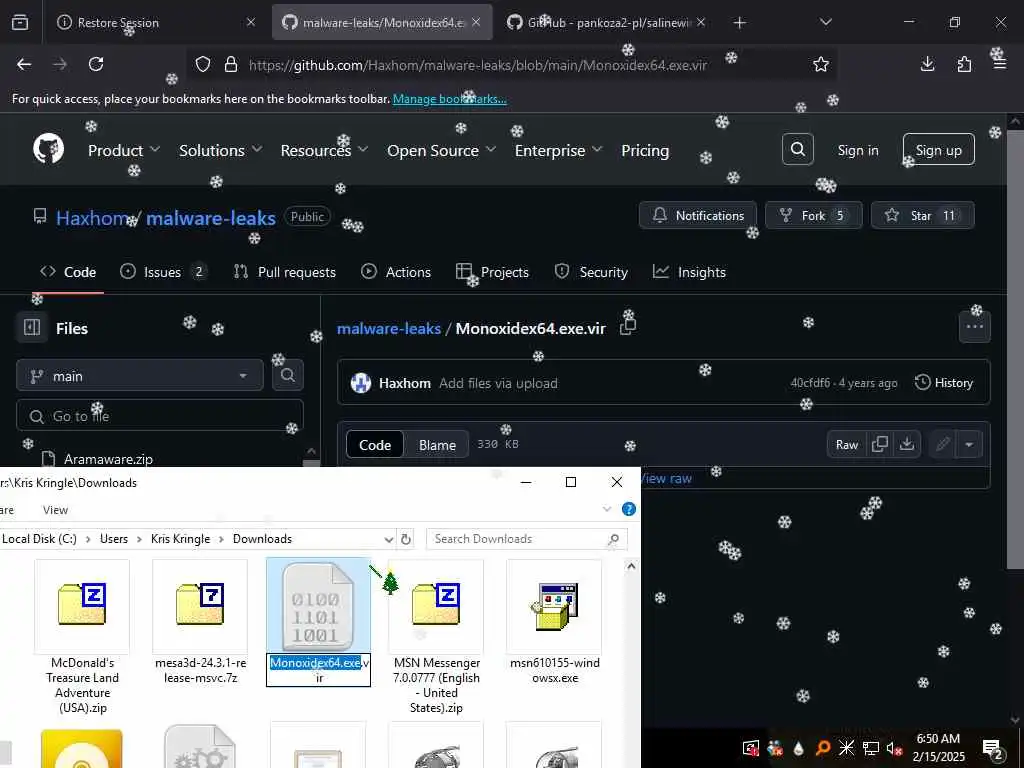Expand the Enterprise menu
Screen dimensions: 1024x768
click(558, 150)
